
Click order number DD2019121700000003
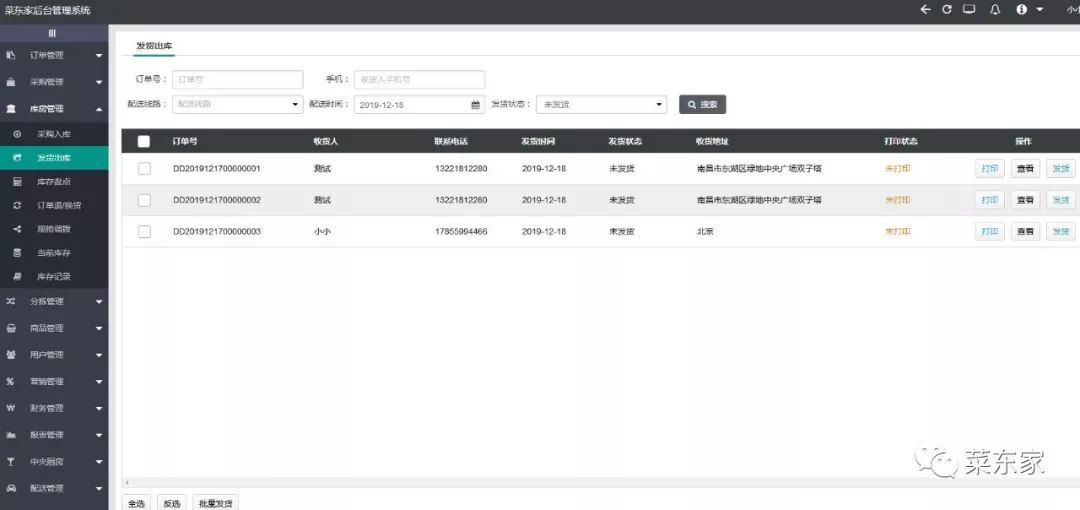tap(217, 232)
